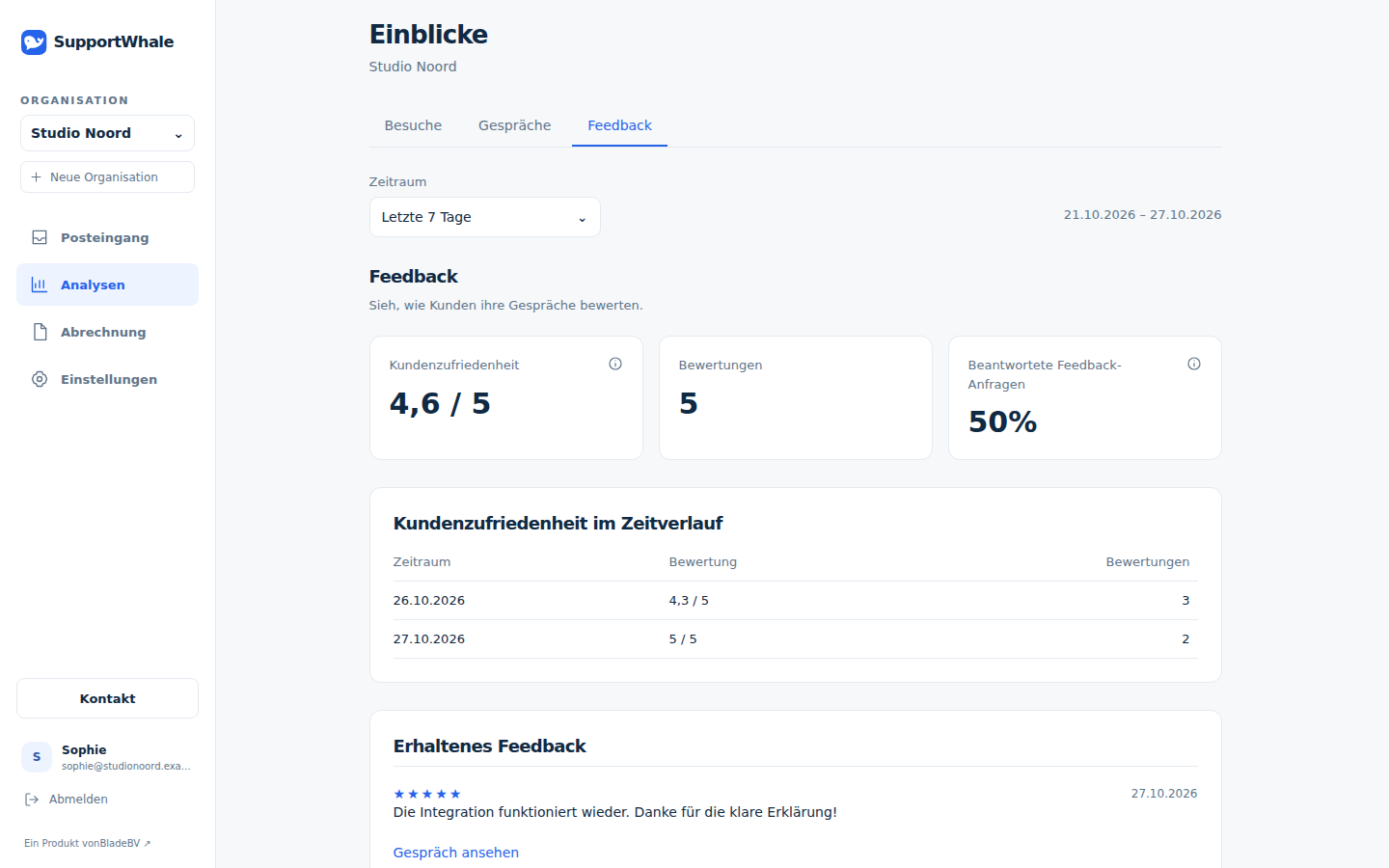
Task: Click the feedback date 27.10.2026
Action: click(1164, 794)
